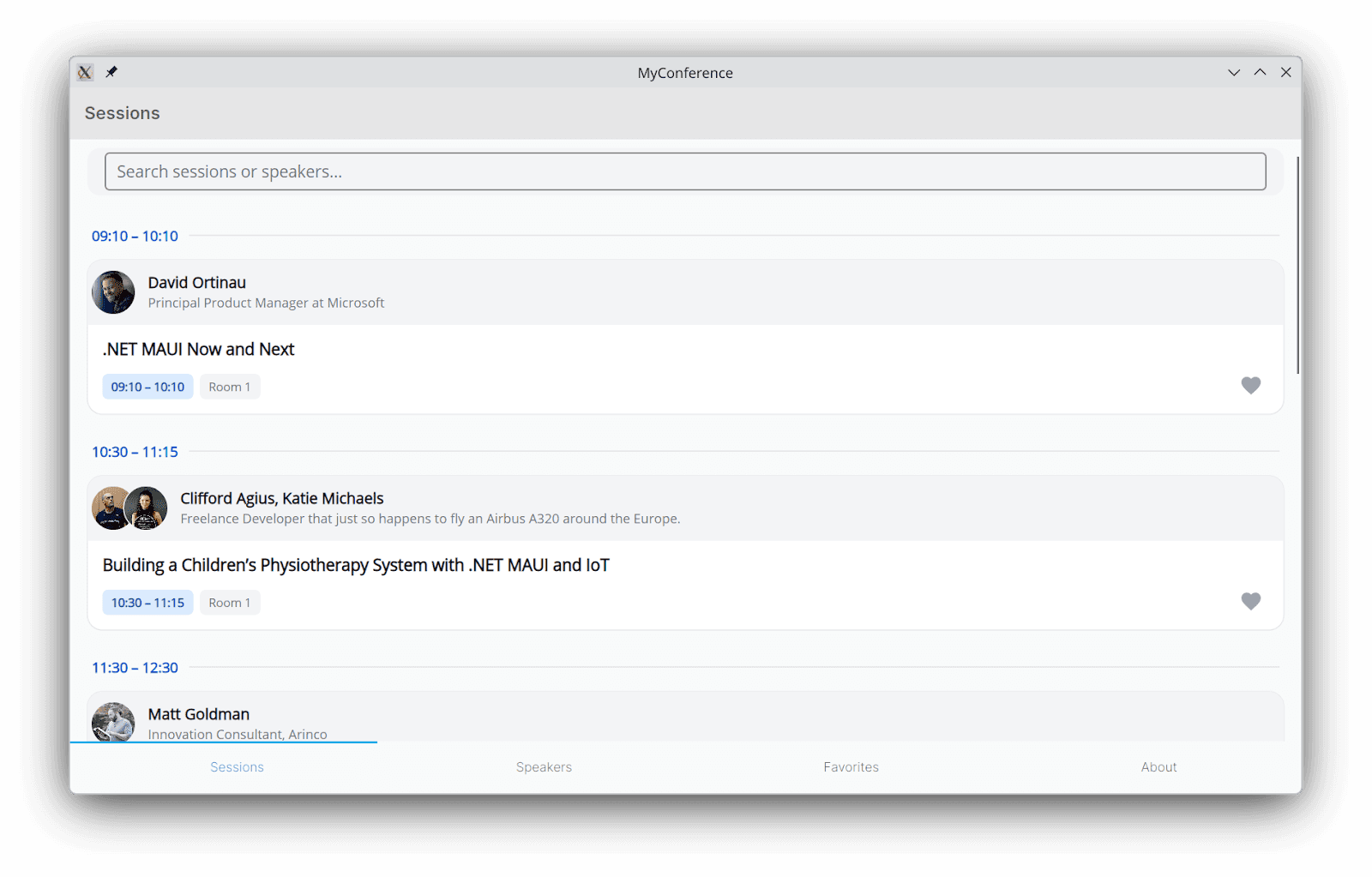This screenshot has height=877, width=1372.
Task: Select the 09:10 – 10:10 time badge
Action: coord(147,387)
